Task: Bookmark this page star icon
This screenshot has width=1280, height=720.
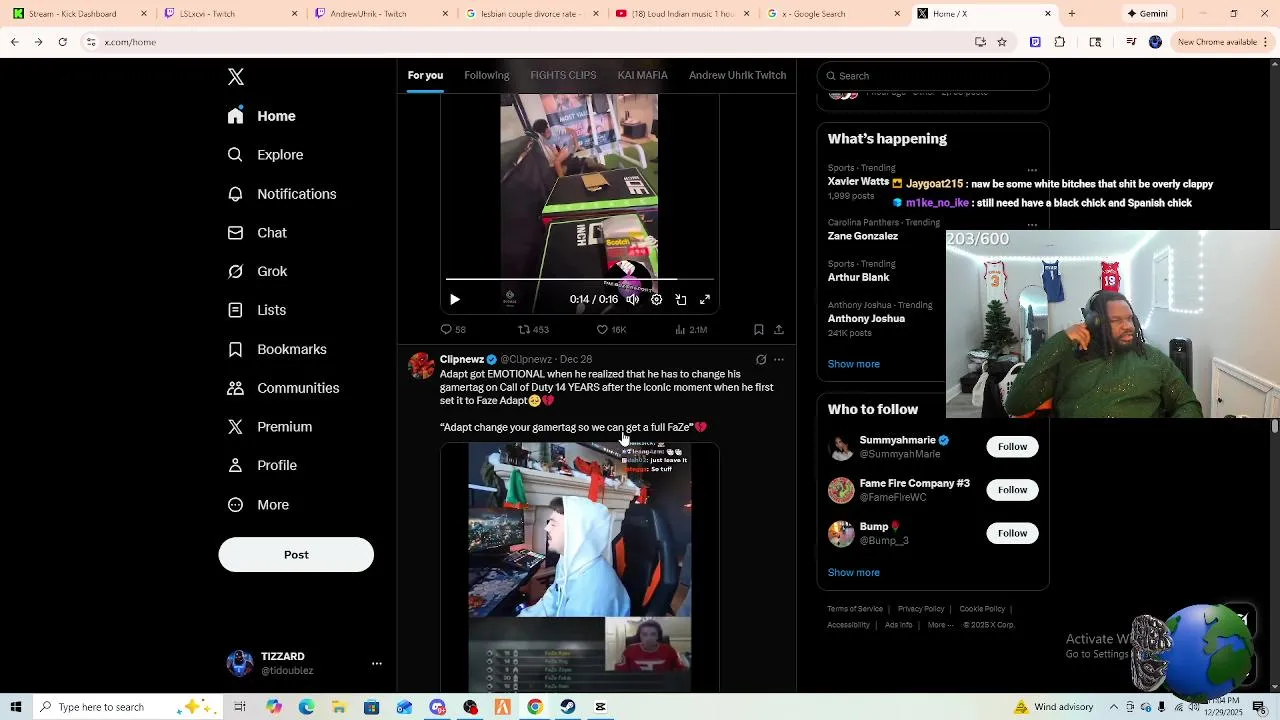Action: (1002, 42)
